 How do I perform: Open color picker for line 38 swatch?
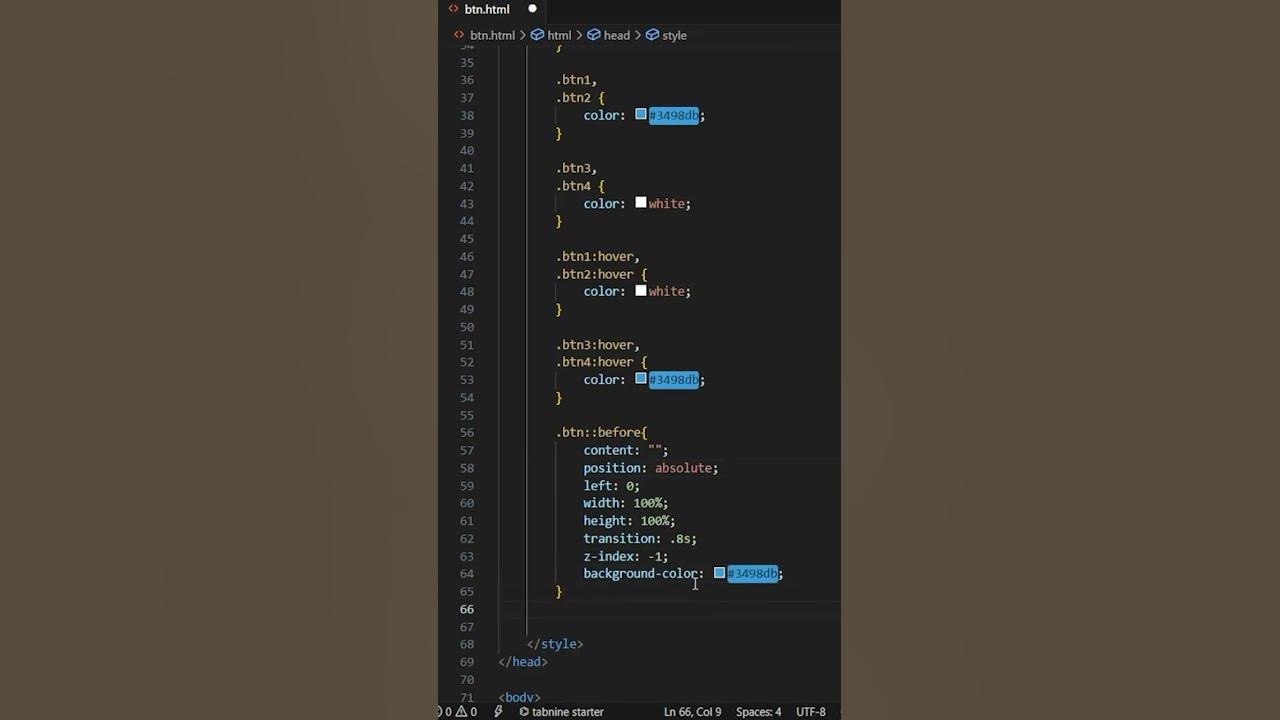(x=641, y=115)
